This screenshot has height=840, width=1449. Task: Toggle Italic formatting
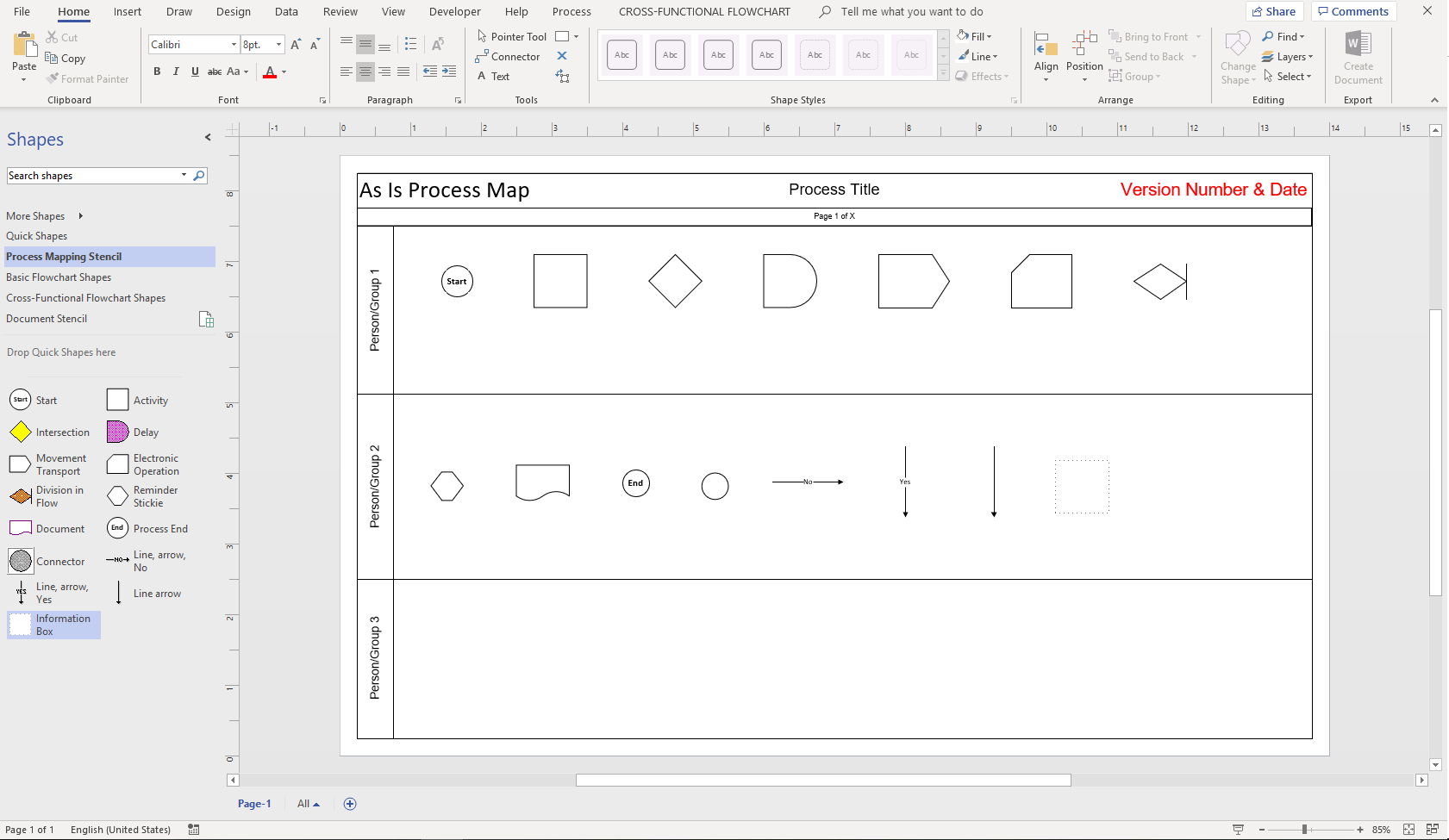pos(176,72)
